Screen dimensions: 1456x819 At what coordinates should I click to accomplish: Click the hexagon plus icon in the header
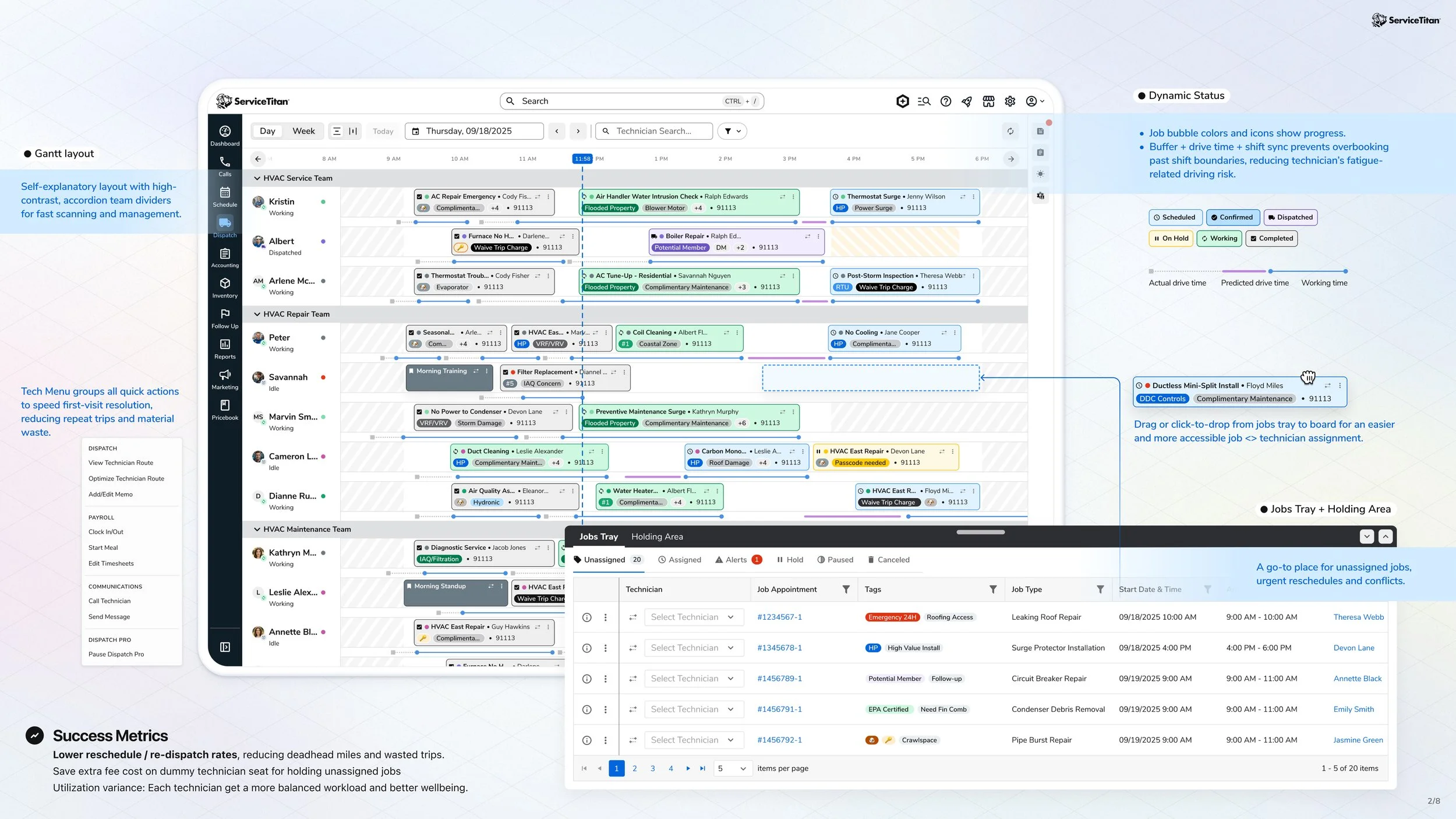(x=903, y=101)
